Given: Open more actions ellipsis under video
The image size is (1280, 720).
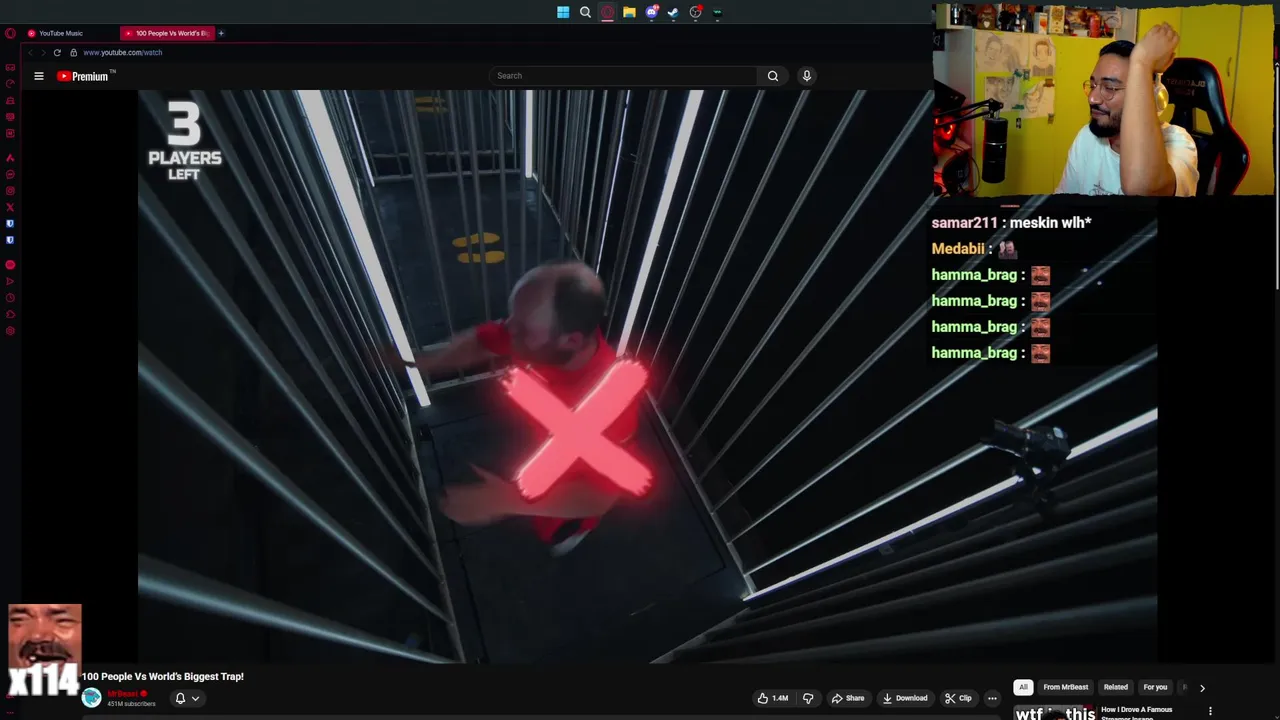Looking at the screenshot, I should point(992,698).
